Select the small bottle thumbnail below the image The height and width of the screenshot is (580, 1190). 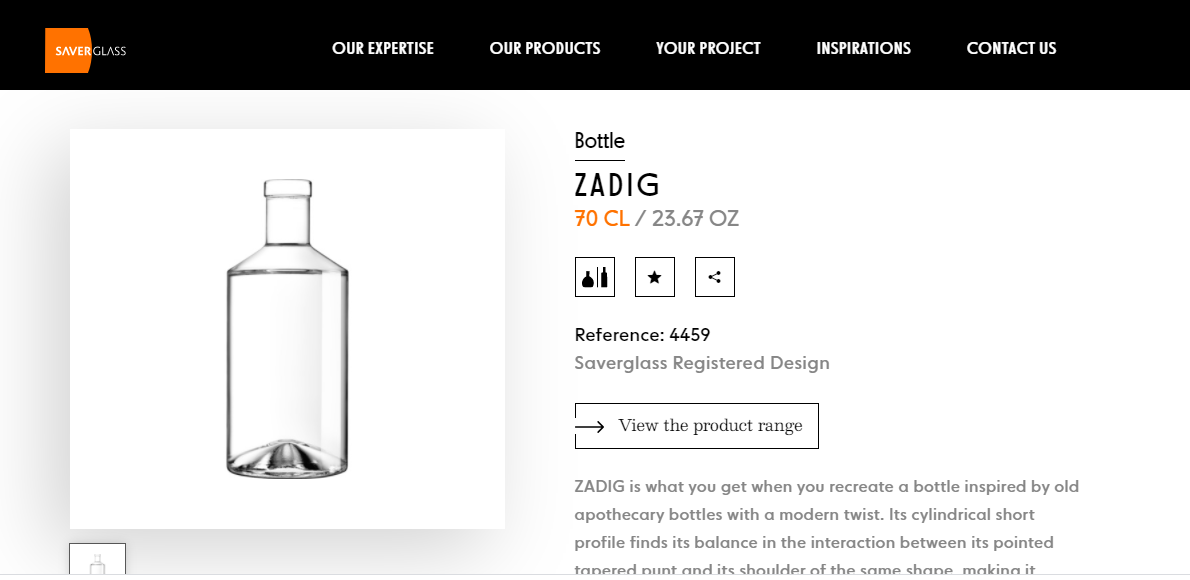click(97, 560)
